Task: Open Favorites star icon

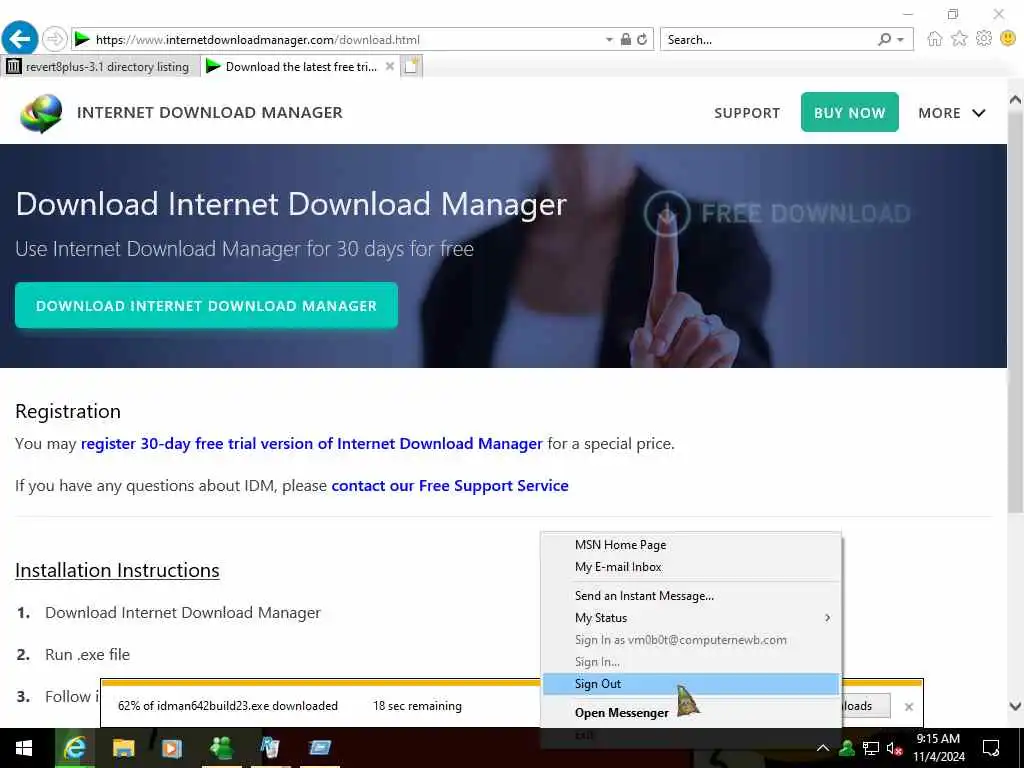Action: (959, 39)
